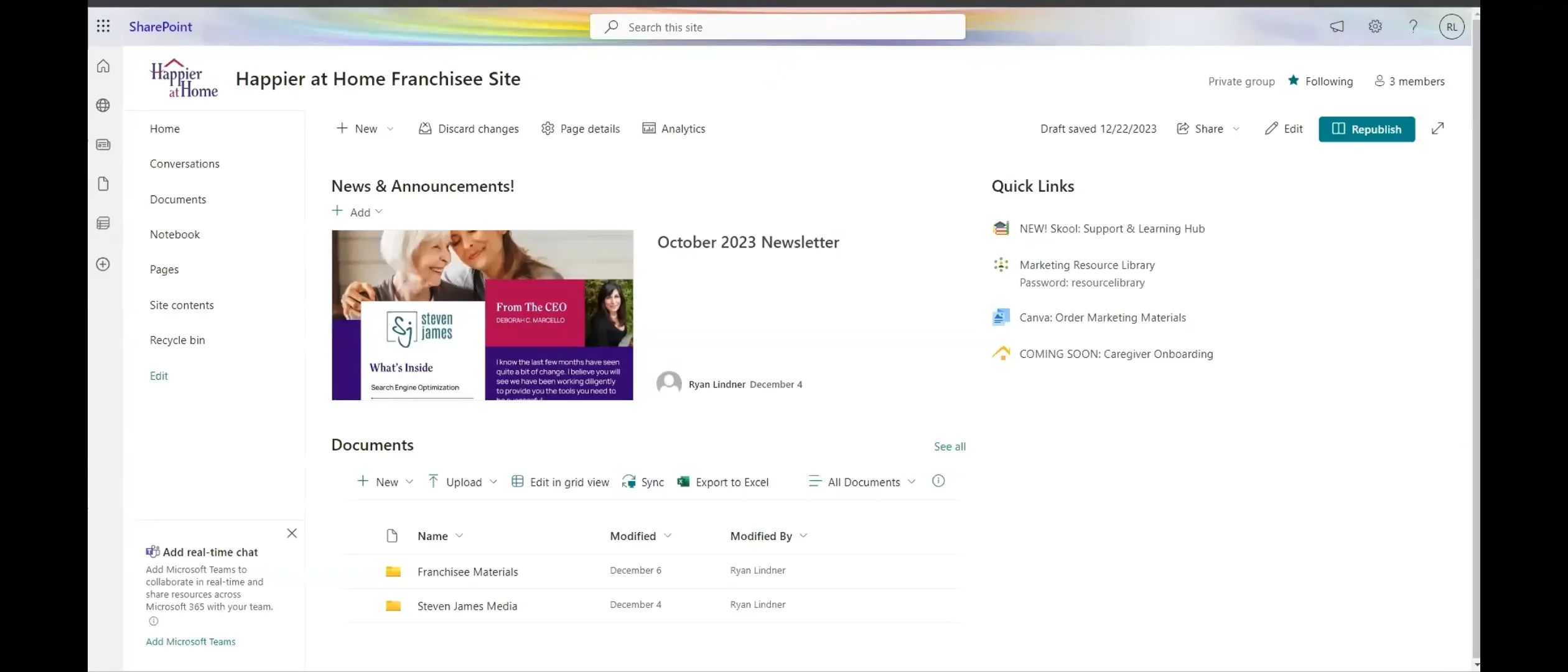Open Notebook in site navigation

(174, 234)
